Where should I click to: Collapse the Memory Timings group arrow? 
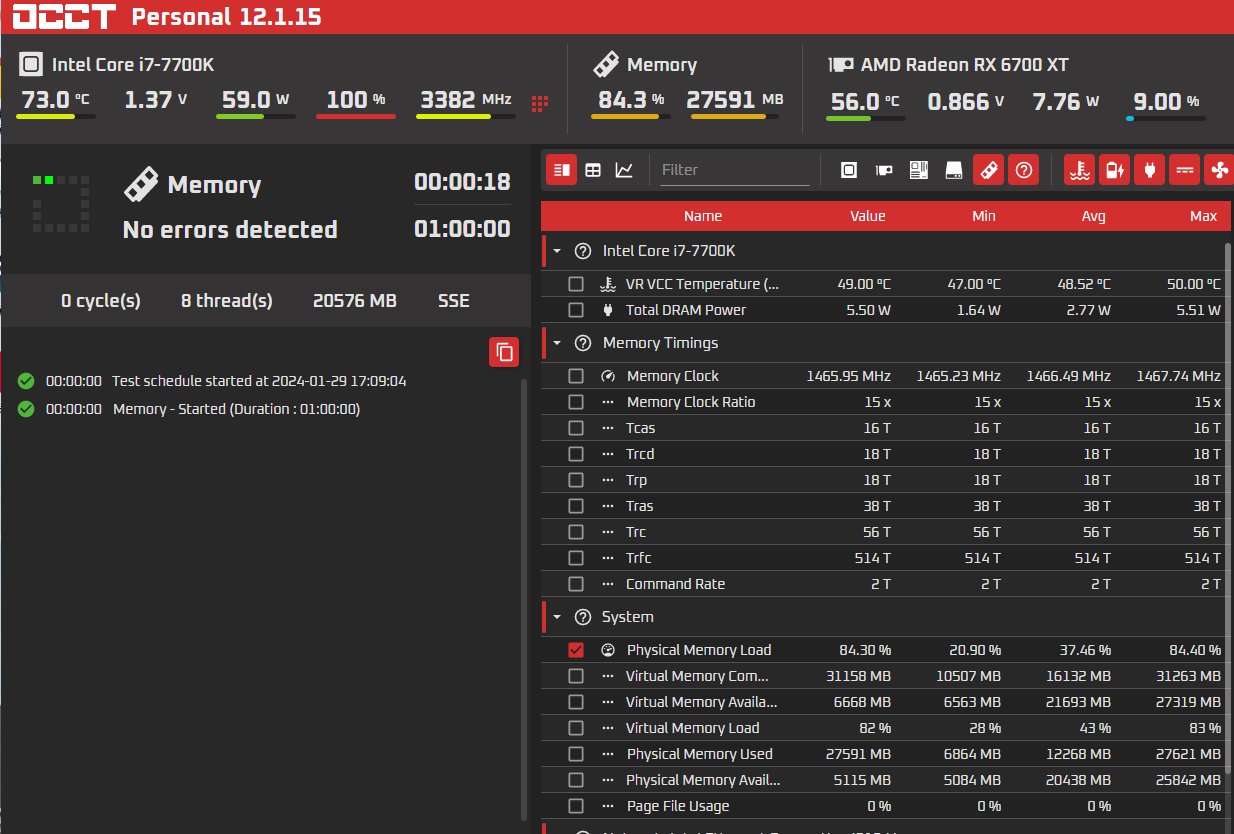coord(557,343)
